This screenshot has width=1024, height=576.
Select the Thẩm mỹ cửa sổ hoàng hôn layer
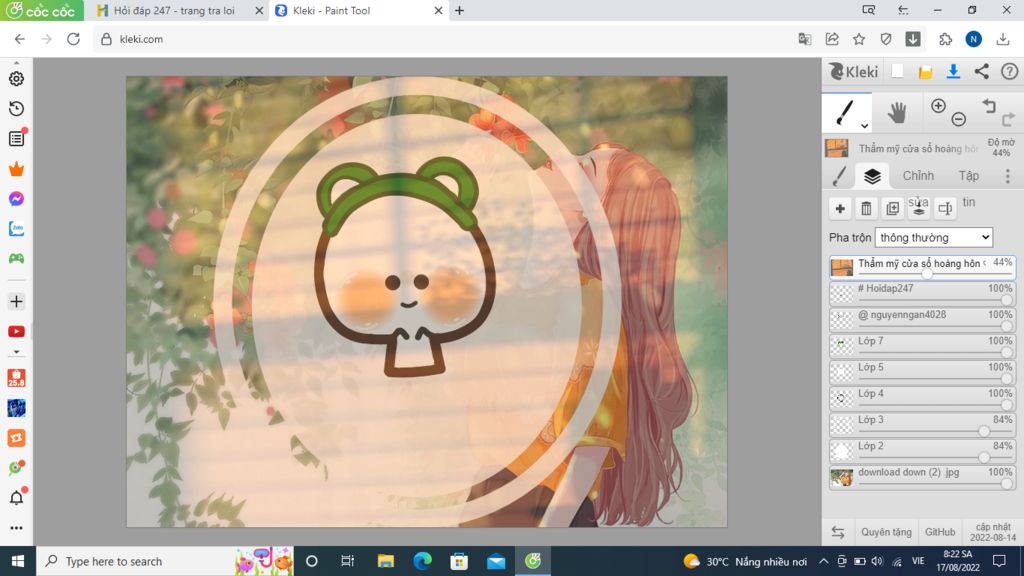tap(922, 267)
